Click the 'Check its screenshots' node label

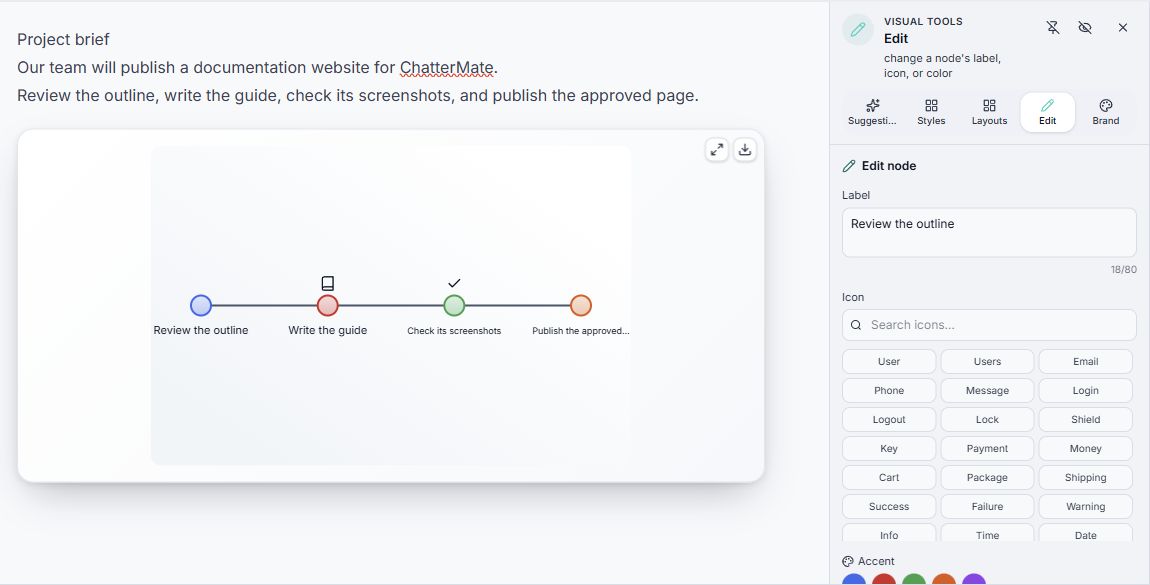tap(454, 331)
